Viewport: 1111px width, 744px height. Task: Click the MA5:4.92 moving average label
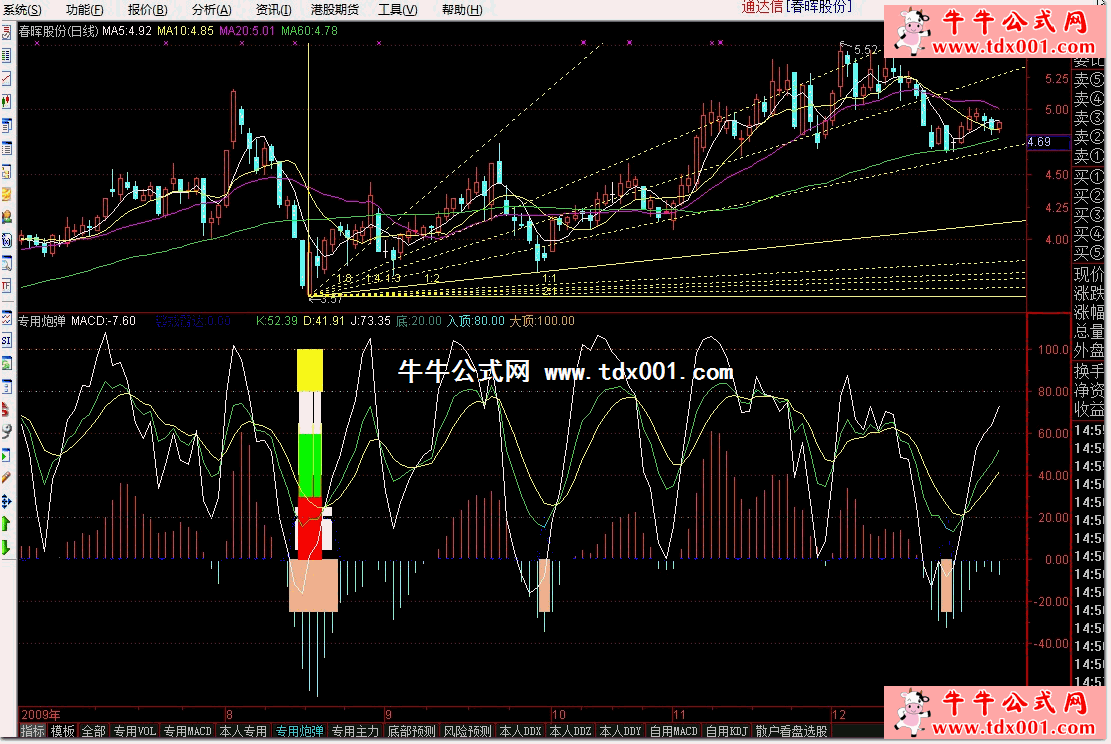pos(127,31)
